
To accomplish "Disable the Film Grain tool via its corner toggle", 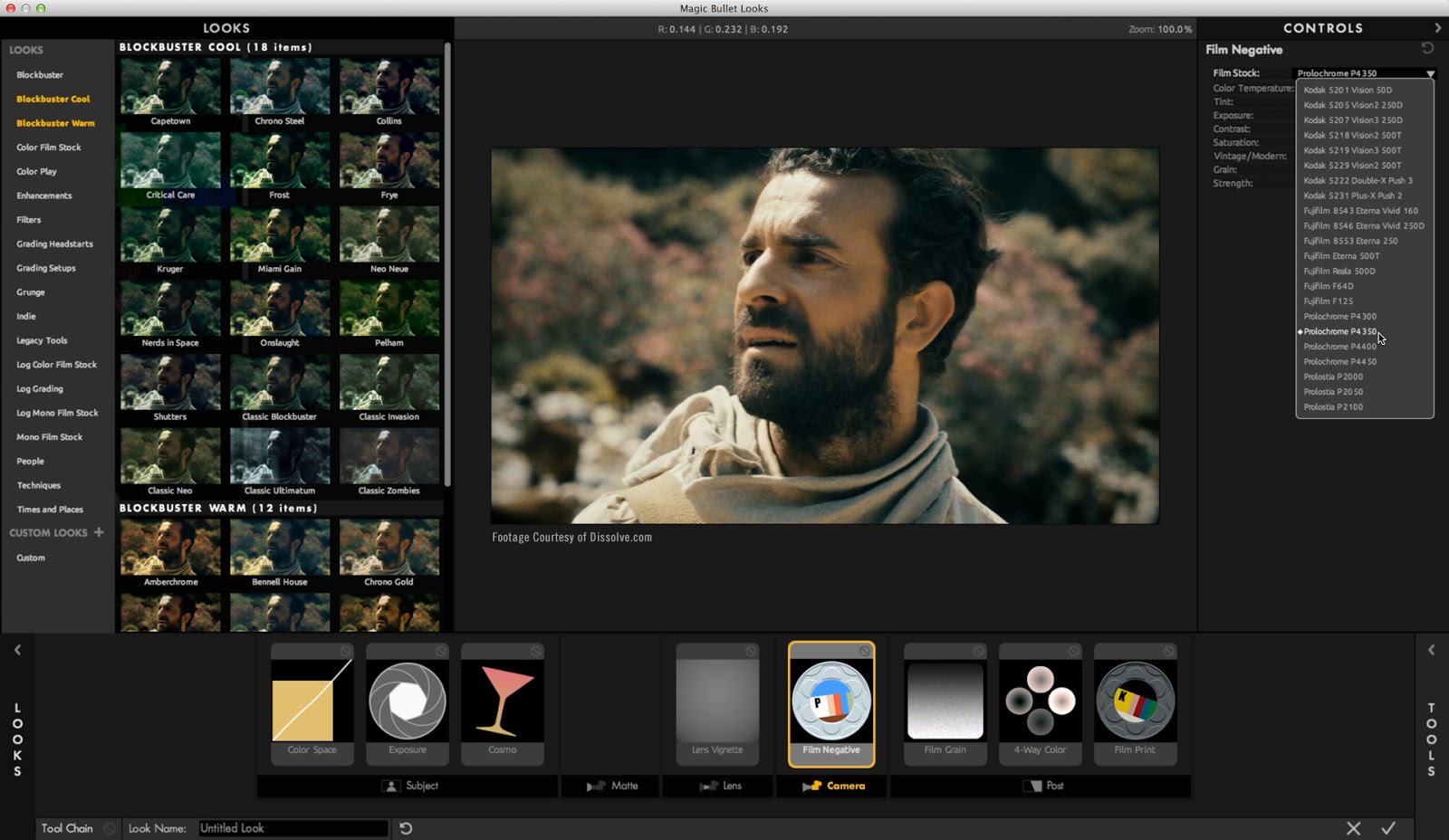I will 980,651.
